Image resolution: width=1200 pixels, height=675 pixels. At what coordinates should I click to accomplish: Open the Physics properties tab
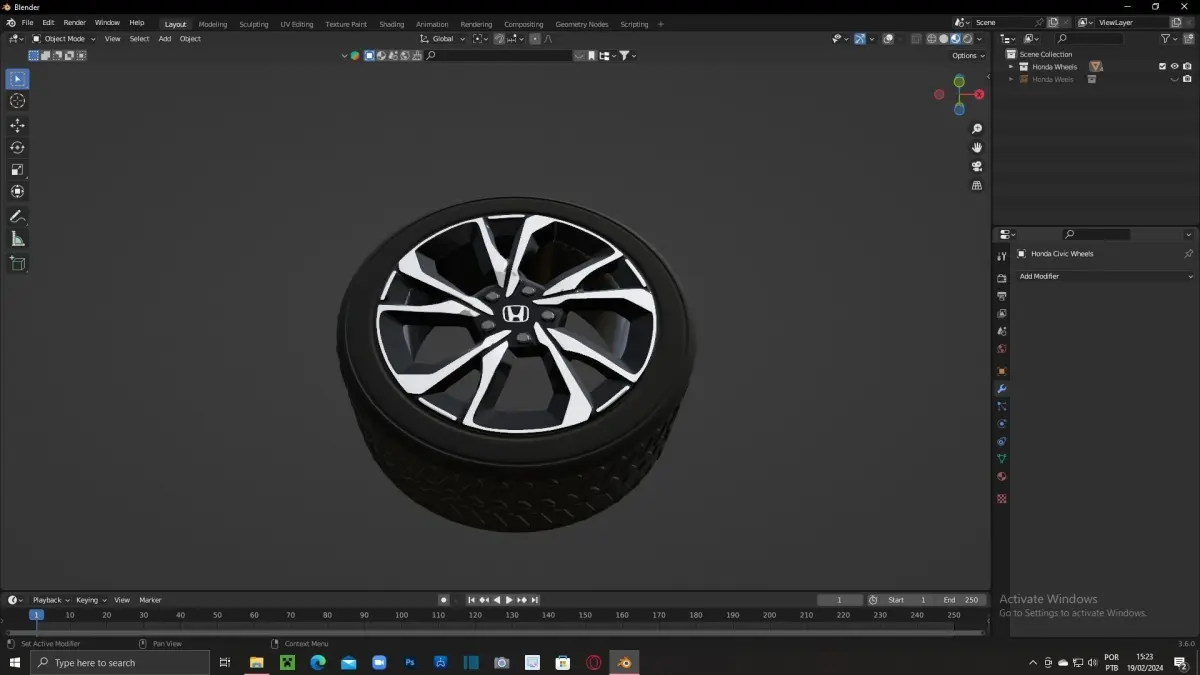coord(1001,424)
